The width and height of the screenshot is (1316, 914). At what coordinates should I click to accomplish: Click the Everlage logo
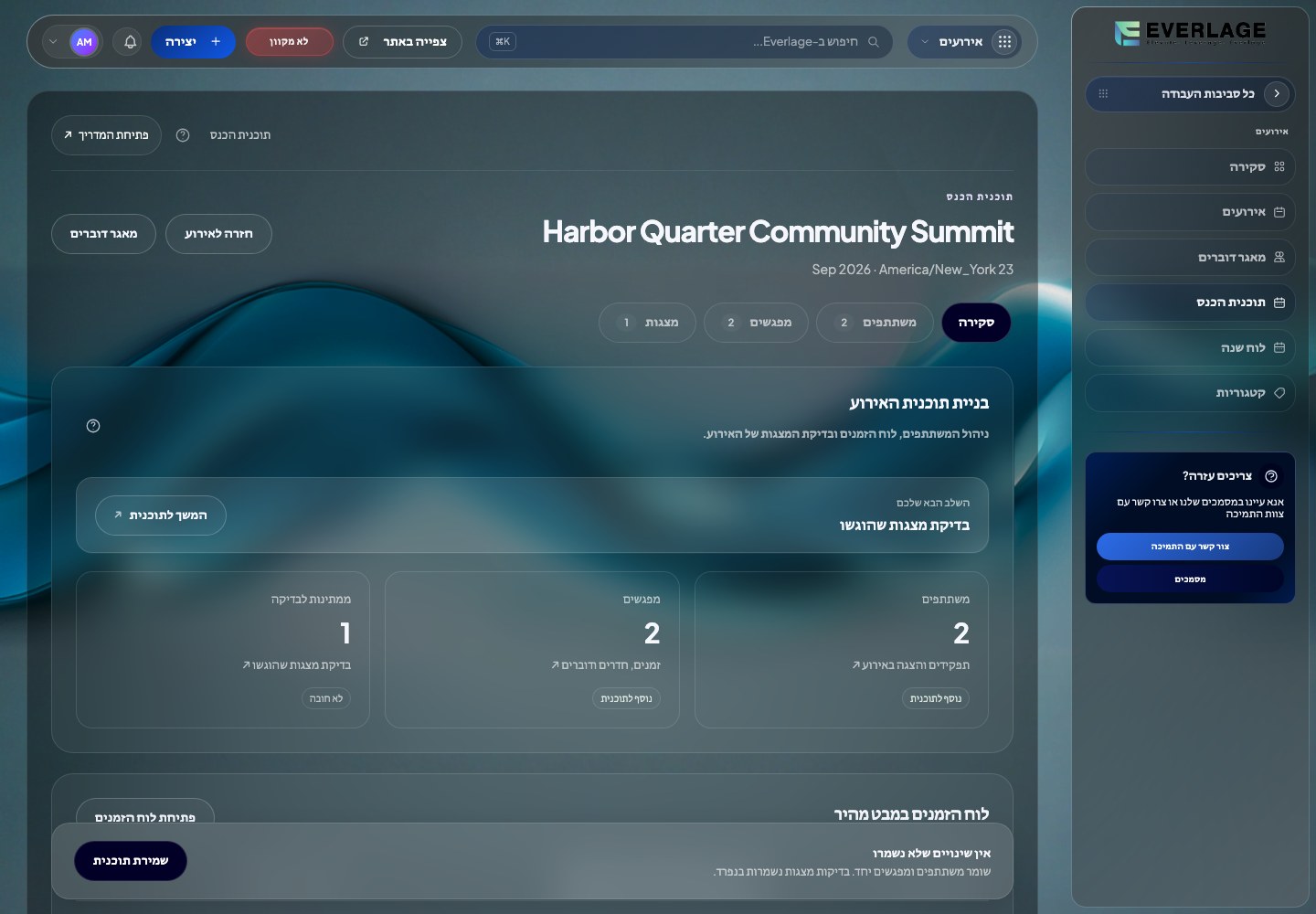[1190, 34]
